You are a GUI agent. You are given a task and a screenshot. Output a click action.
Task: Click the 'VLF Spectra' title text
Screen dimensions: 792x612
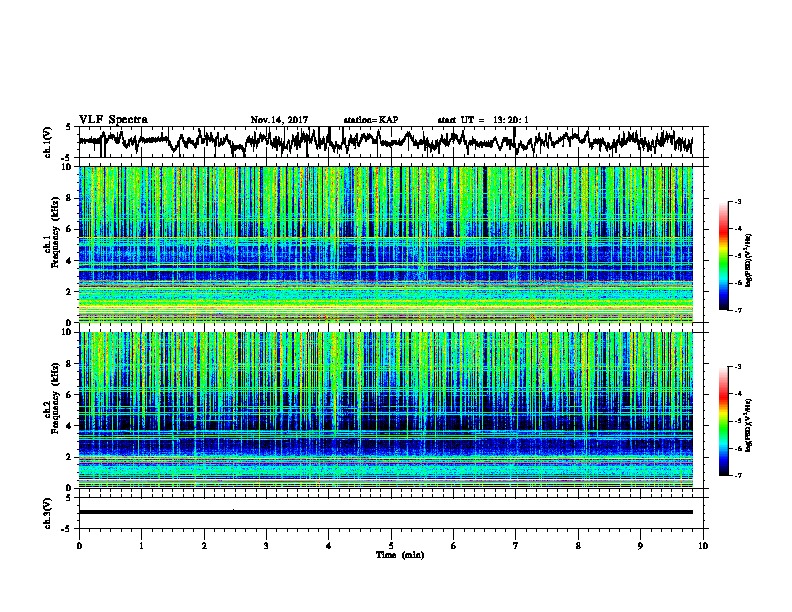(113, 120)
